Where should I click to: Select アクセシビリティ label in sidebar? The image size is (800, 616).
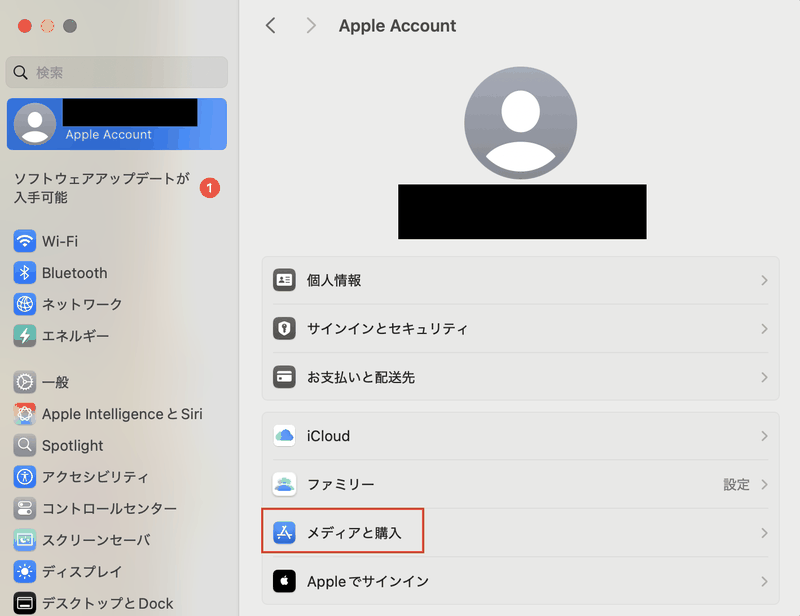[x=95, y=477]
